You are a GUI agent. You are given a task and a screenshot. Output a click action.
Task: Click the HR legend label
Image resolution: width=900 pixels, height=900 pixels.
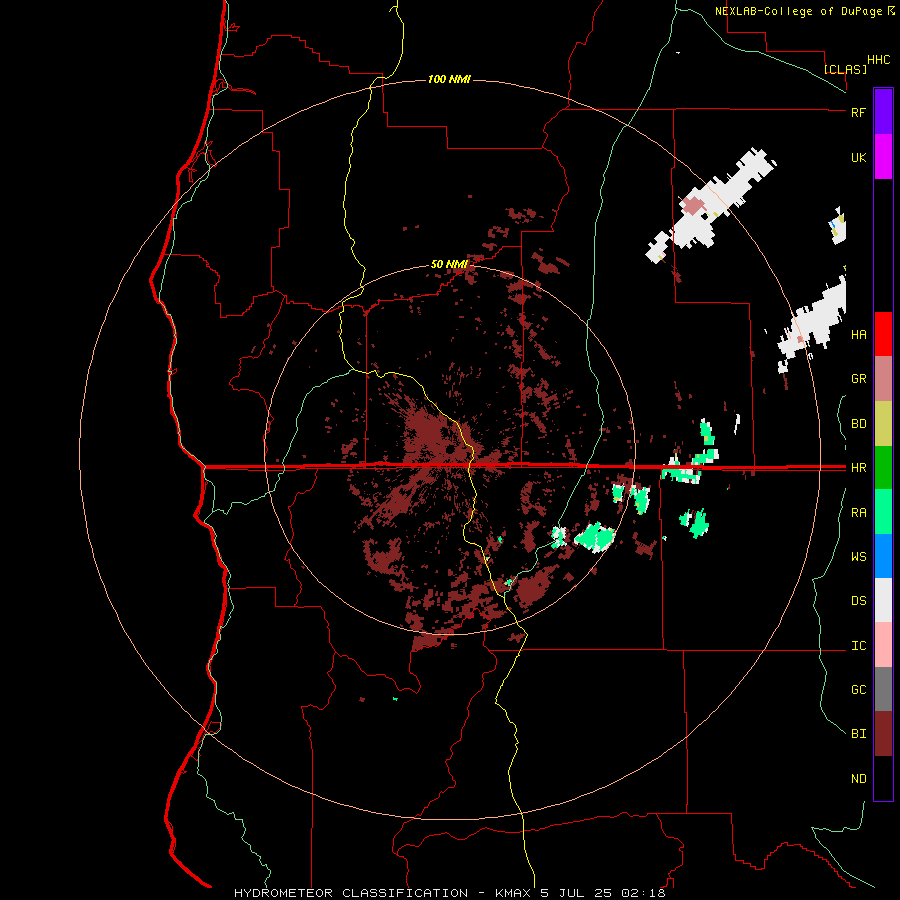858,468
